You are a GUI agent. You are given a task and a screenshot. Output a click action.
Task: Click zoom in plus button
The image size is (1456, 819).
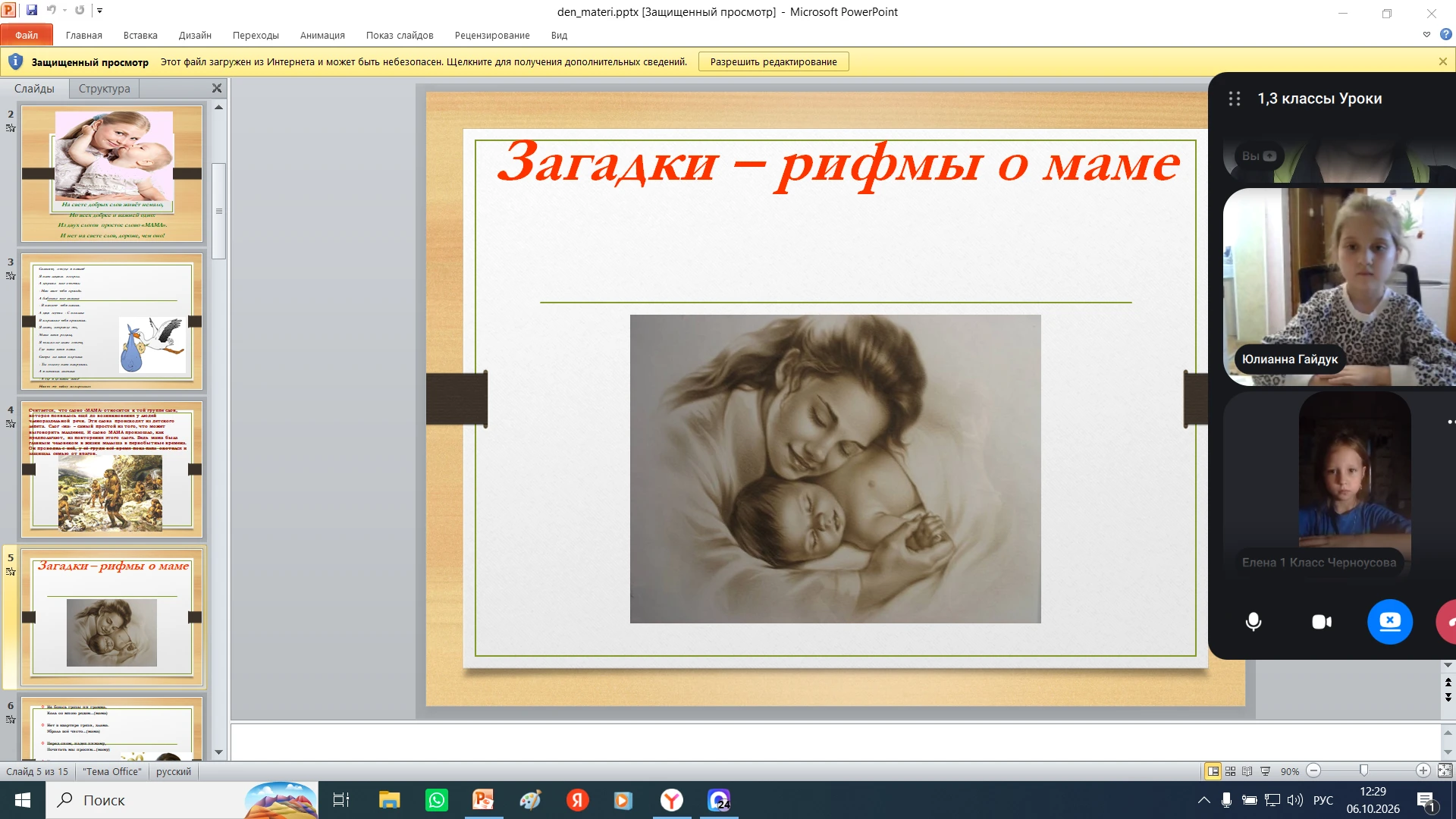1423,771
